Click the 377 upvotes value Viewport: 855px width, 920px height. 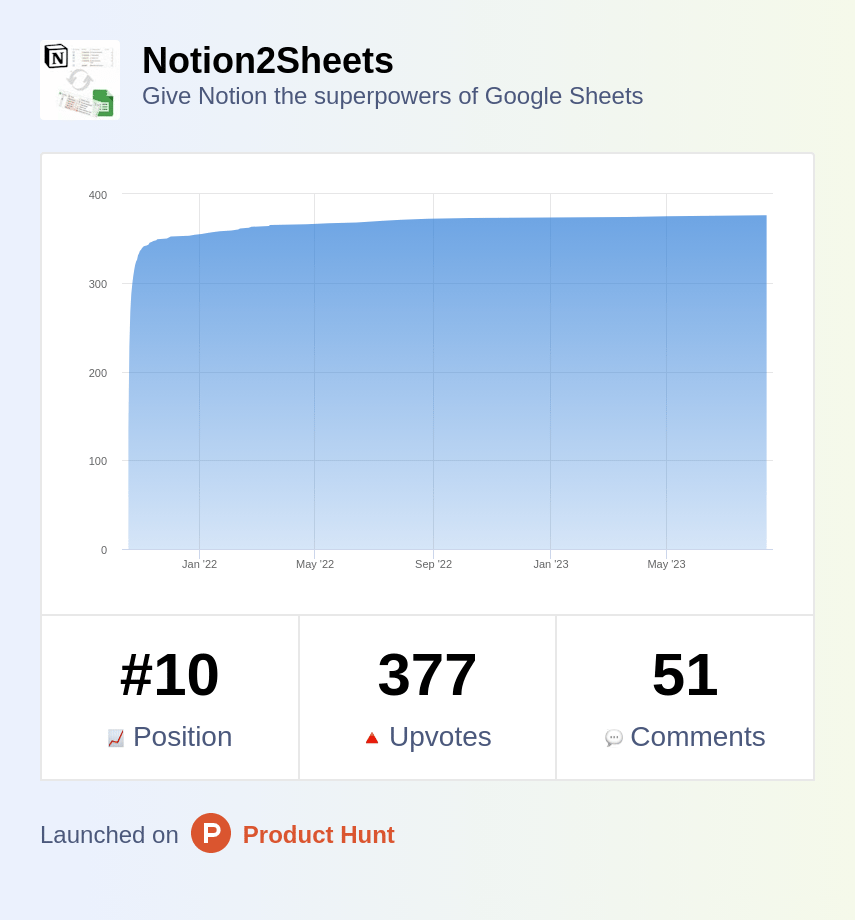pyautogui.click(x=427, y=675)
